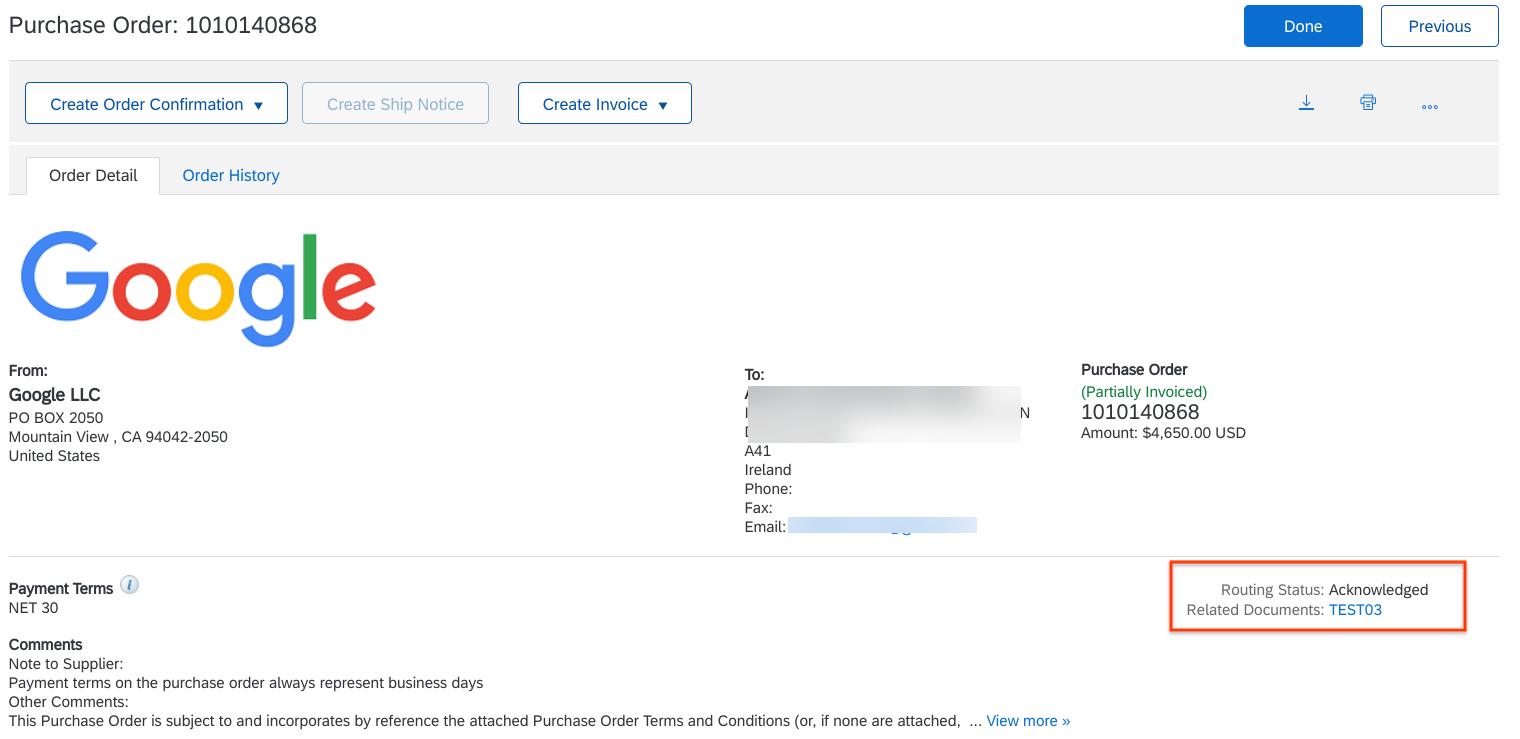Click the blurred supplier email link
This screenshot has height=739, width=1520.
(x=882, y=526)
